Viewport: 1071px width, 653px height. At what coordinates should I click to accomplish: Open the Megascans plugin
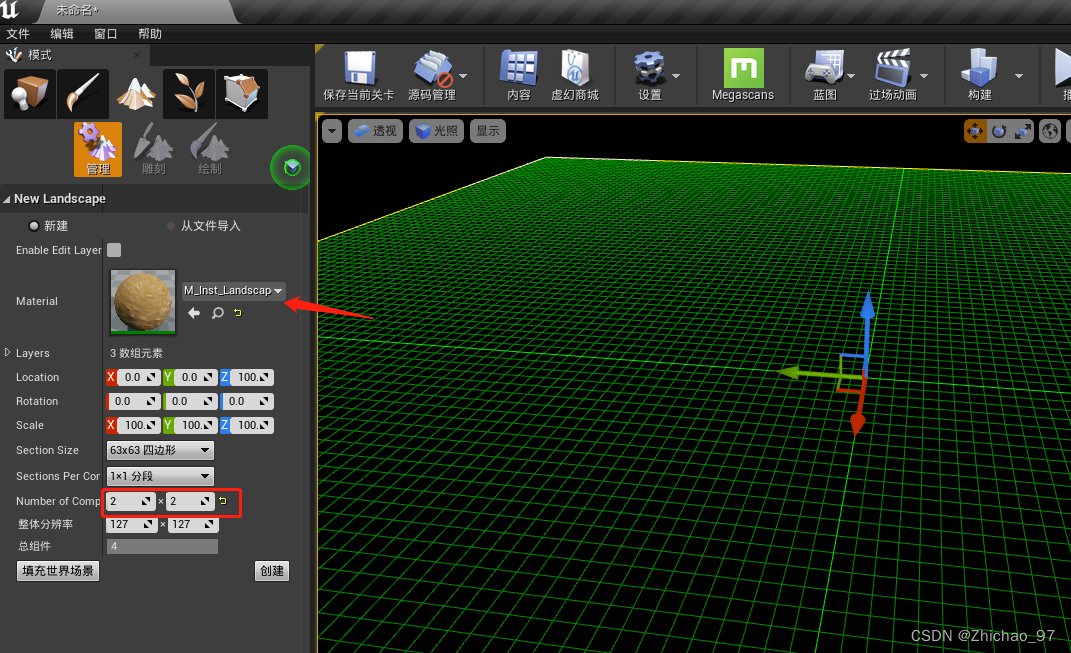pyautogui.click(x=743, y=76)
